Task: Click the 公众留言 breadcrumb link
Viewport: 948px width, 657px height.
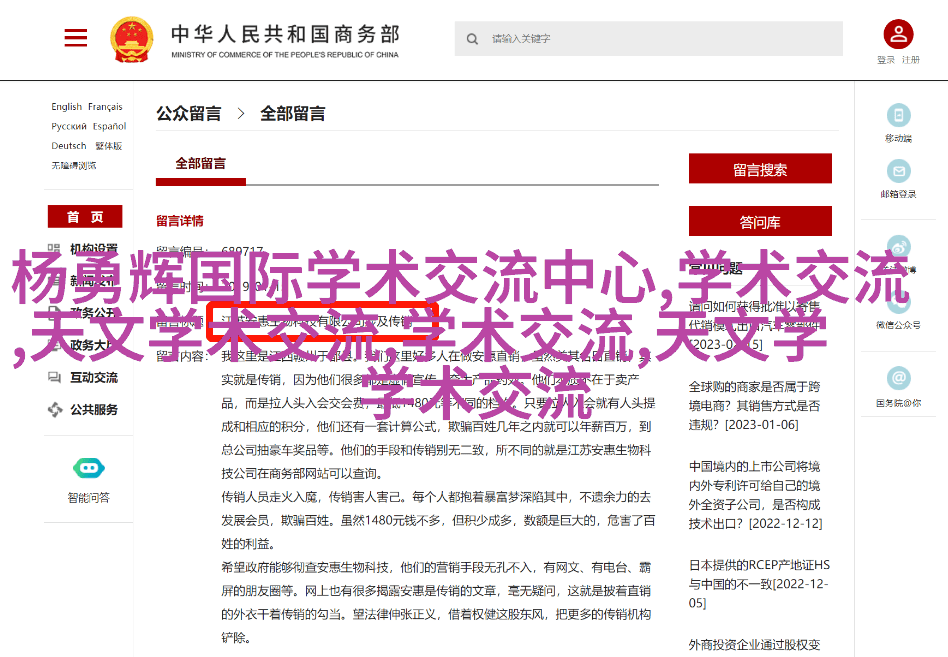Action: [189, 114]
